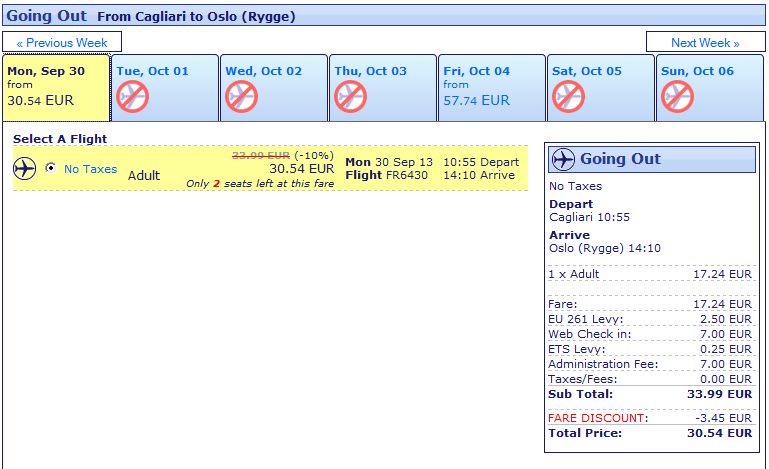Click the '1 x Adult' summary line
Screen dimensions: 769x469
[650, 274]
